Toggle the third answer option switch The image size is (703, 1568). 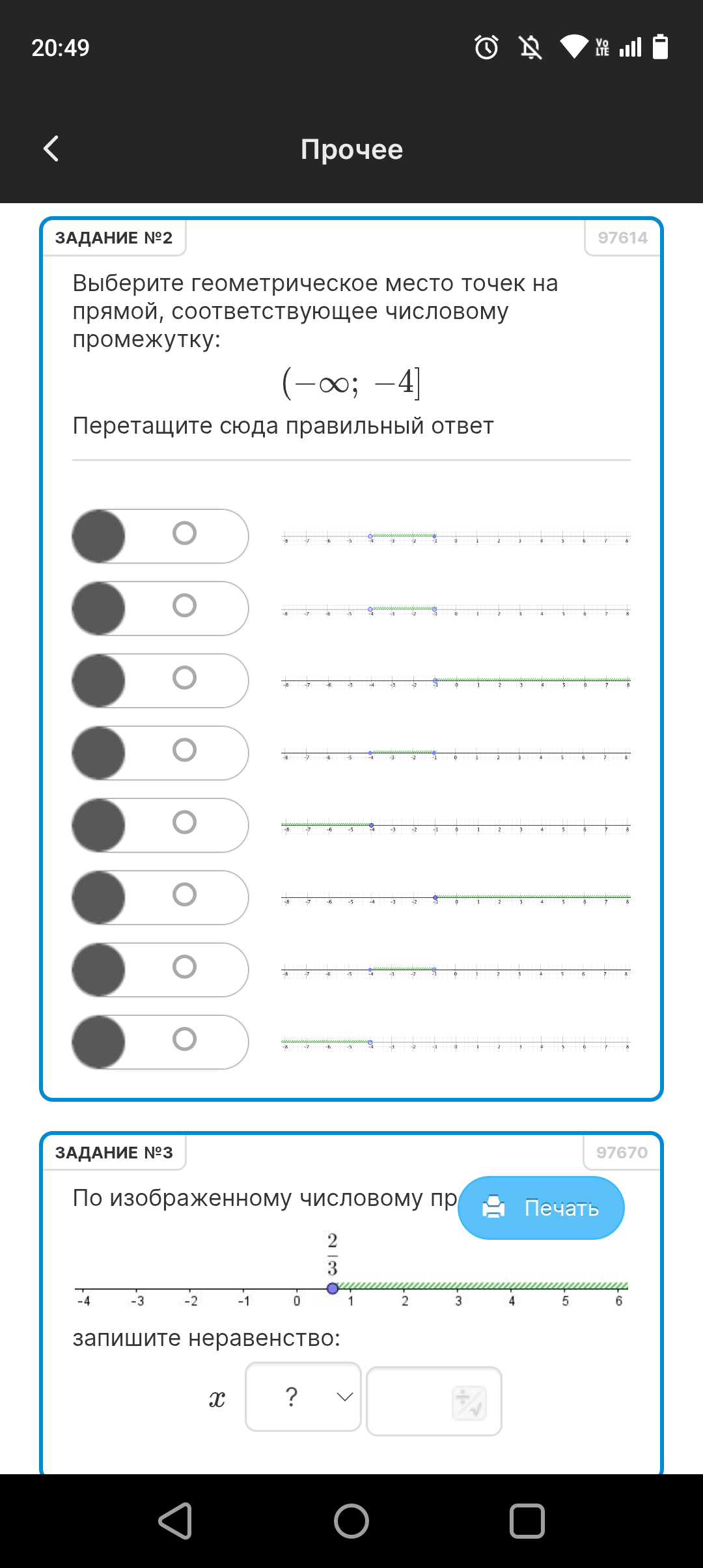160,680
